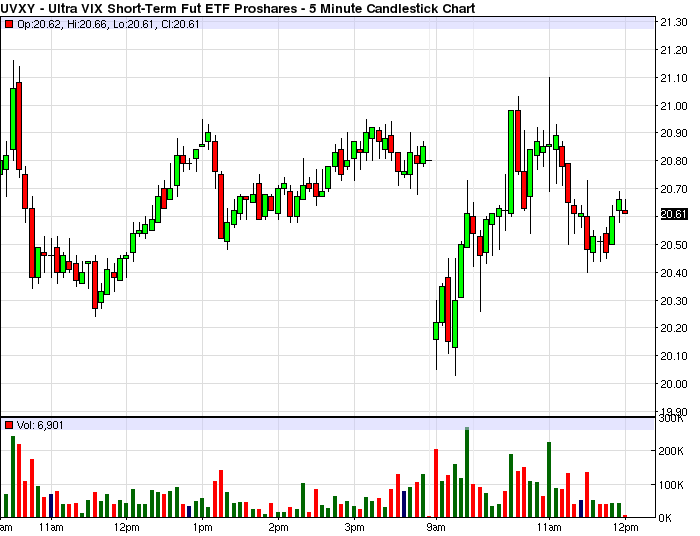
Task: Click the 20.30 price axis label
Action: coord(674,301)
